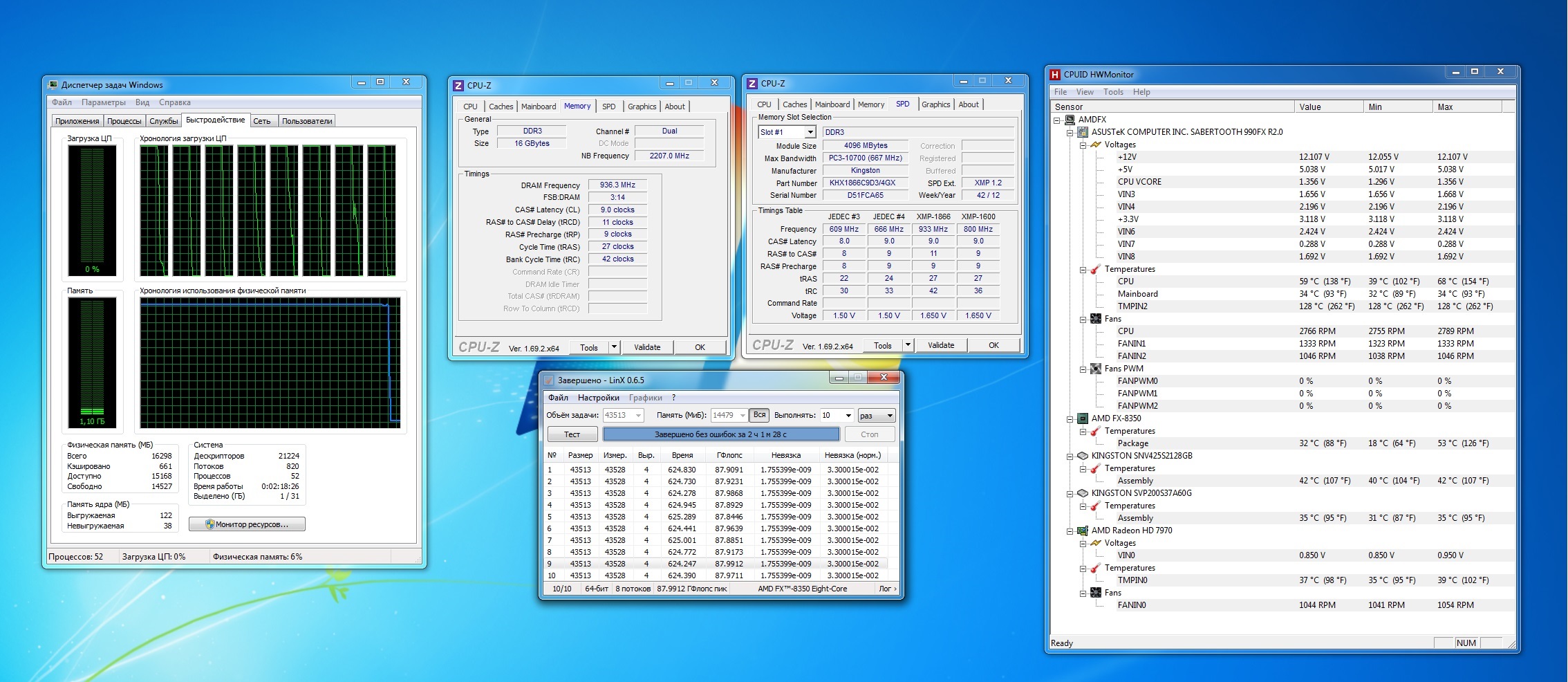Screen dimensions: 1568x682
Task: Collapse the motherboard Voltages tree node
Action: [x=1083, y=145]
